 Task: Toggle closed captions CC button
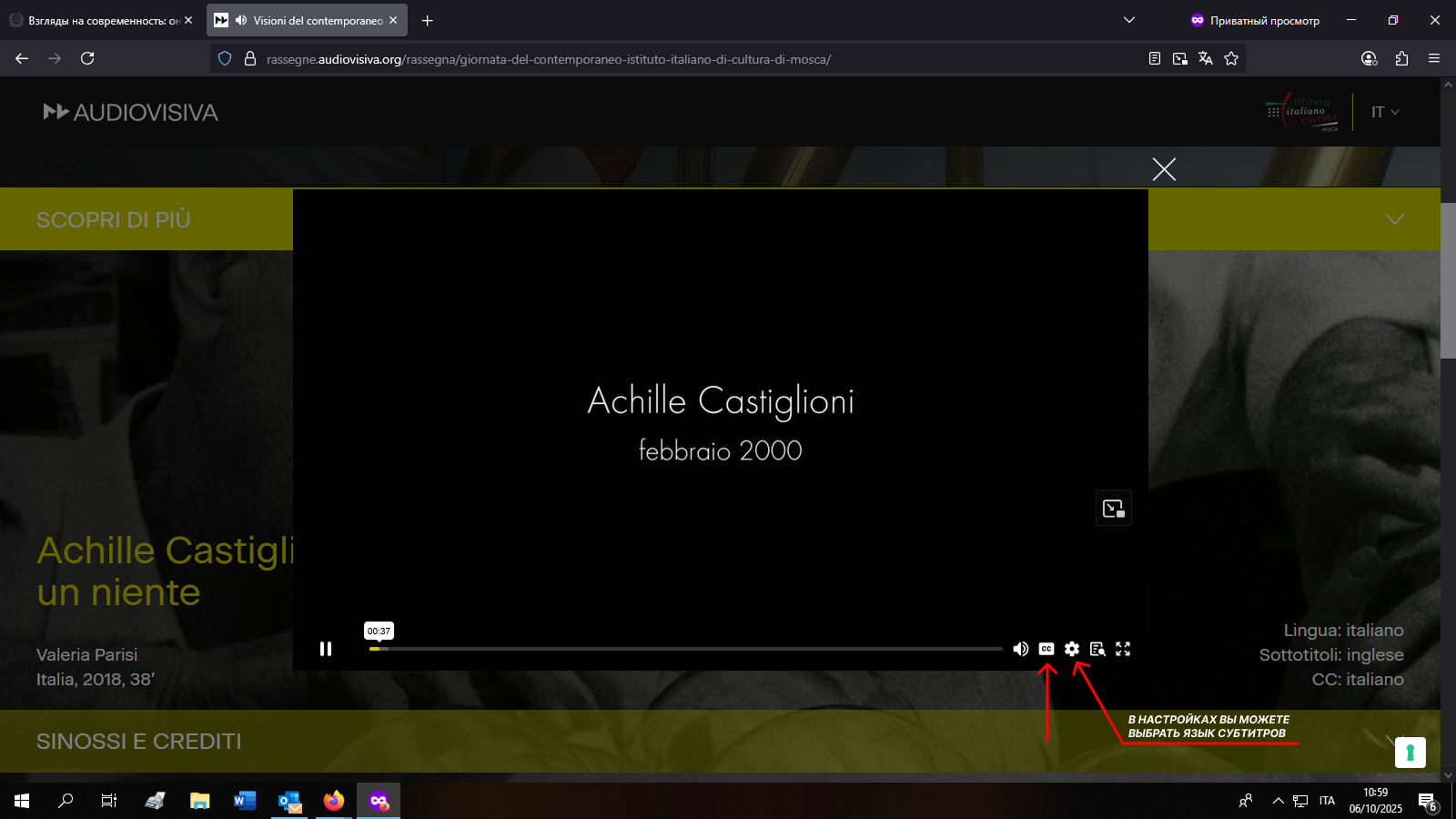(x=1046, y=649)
